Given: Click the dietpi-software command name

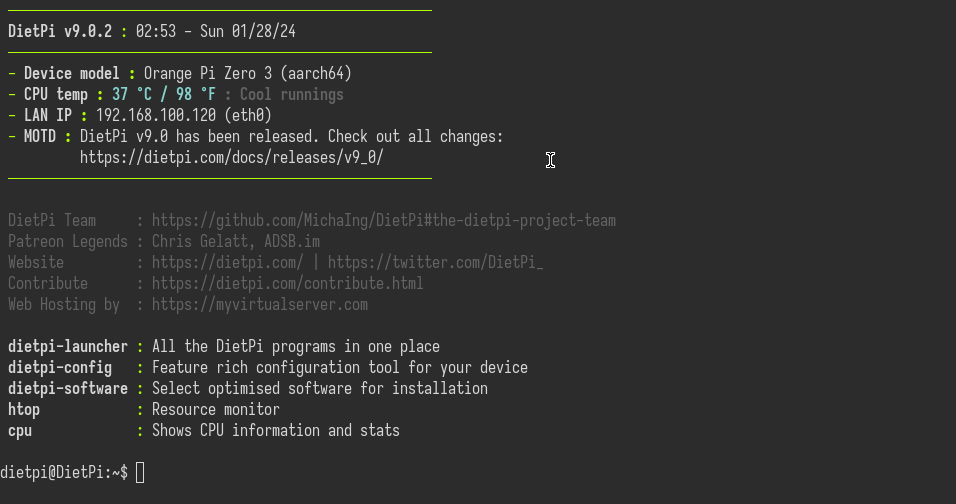Looking at the screenshot, I should tap(68, 388).
